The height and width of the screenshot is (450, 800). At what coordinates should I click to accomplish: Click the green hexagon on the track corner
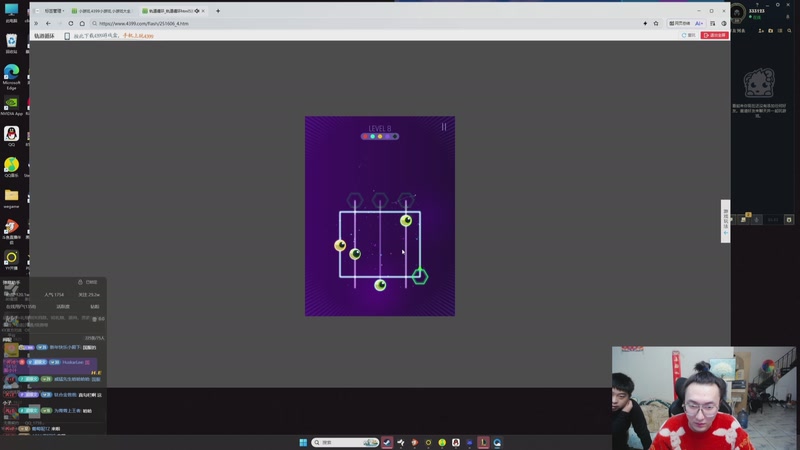(x=419, y=277)
